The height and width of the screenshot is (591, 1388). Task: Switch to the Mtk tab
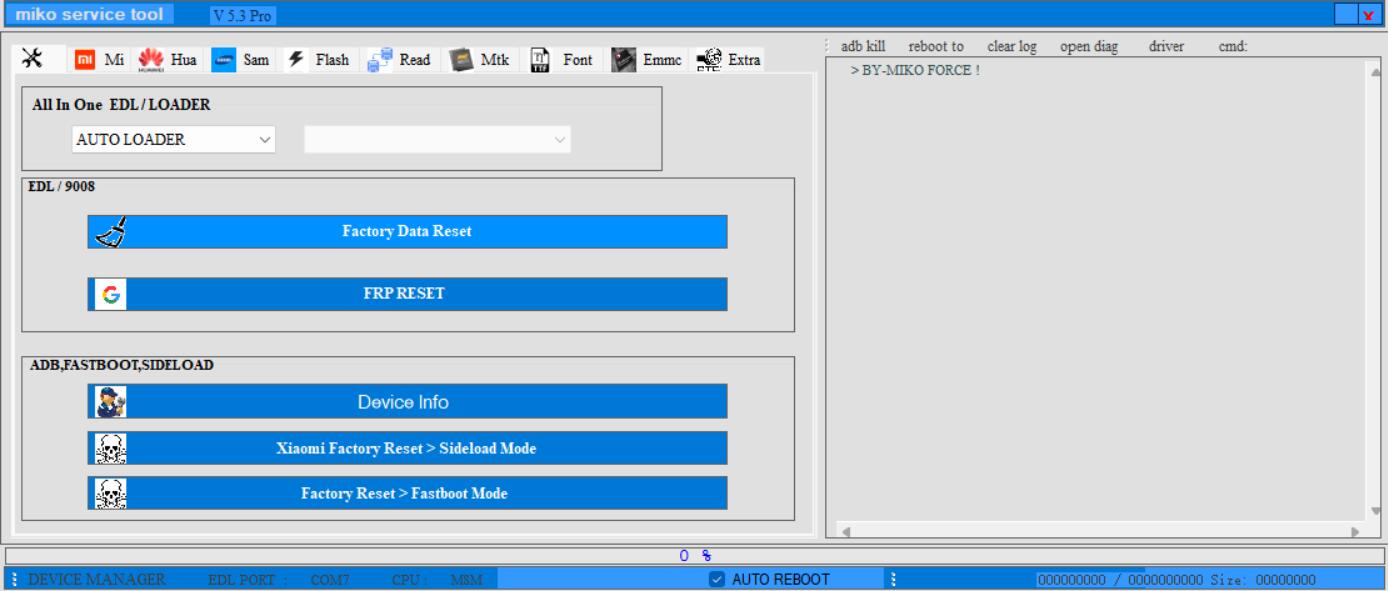(x=480, y=60)
